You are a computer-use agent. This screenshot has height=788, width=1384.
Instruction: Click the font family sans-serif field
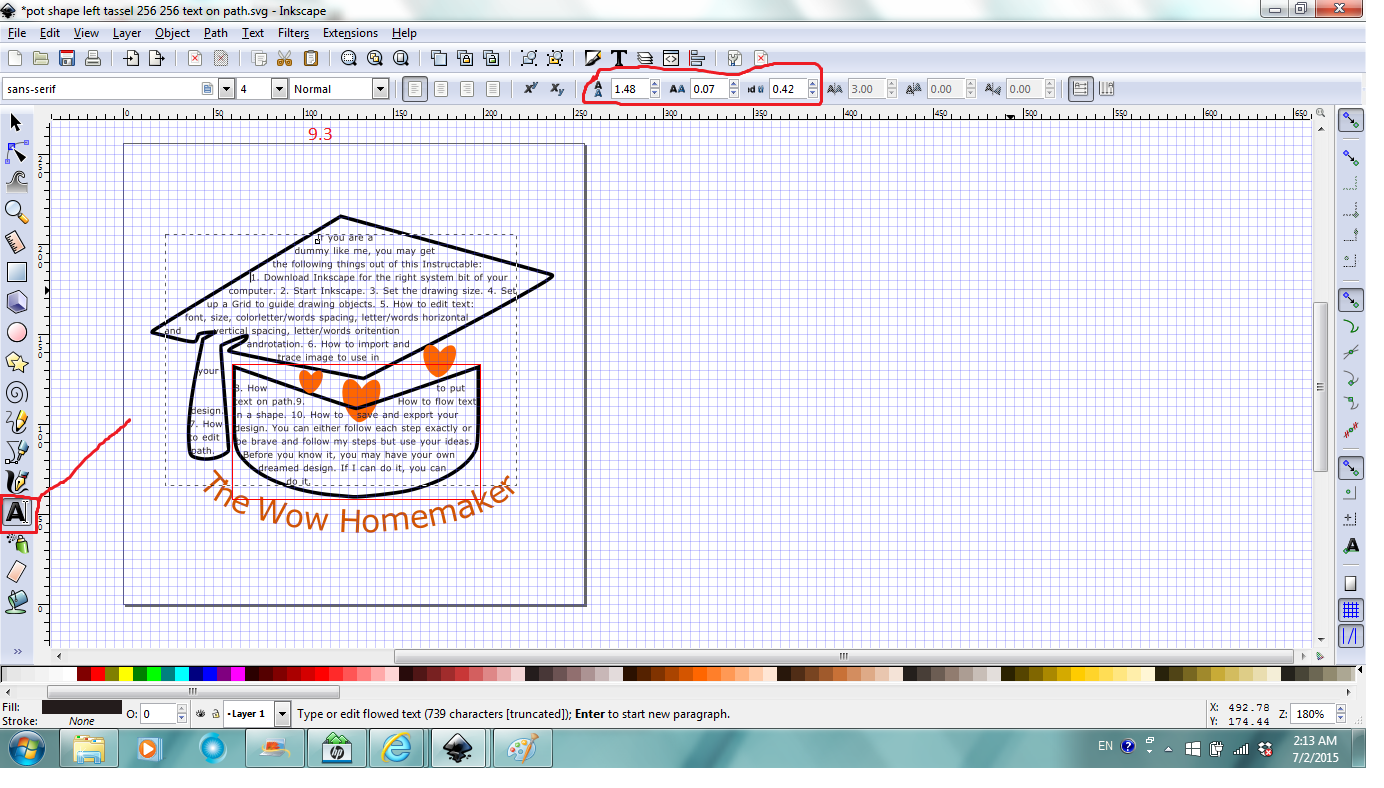109,89
